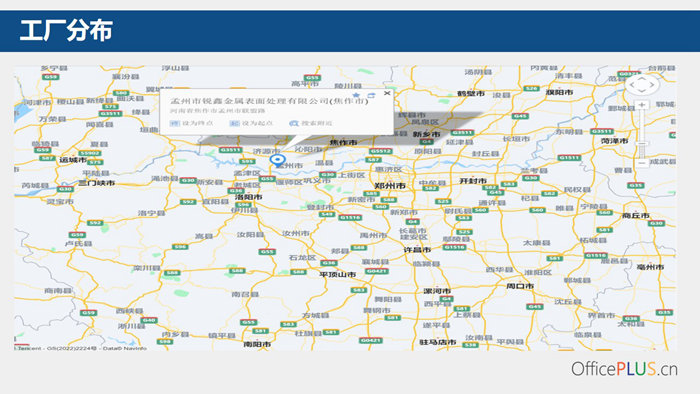The height and width of the screenshot is (394, 700).
Task: Pan map down with bottom arrow control
Action: coord(642,91)
